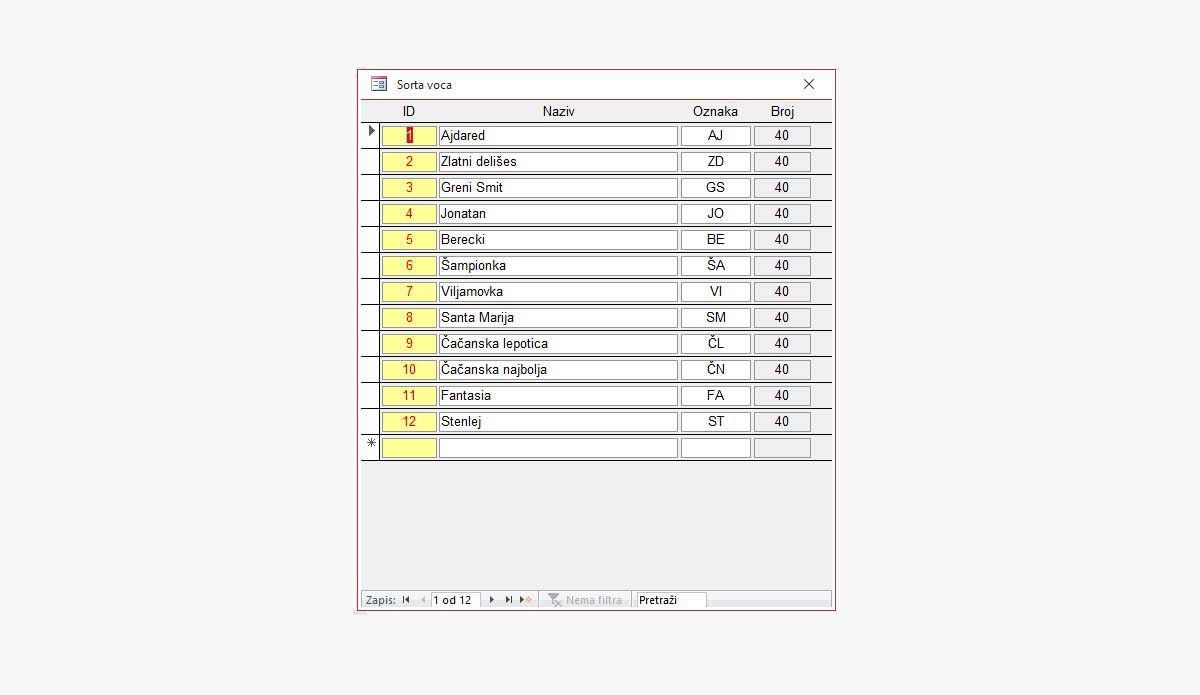Create a new blank record
Image resolution: width=1200 pixels, height=695 pixels.
pos(526,600)
